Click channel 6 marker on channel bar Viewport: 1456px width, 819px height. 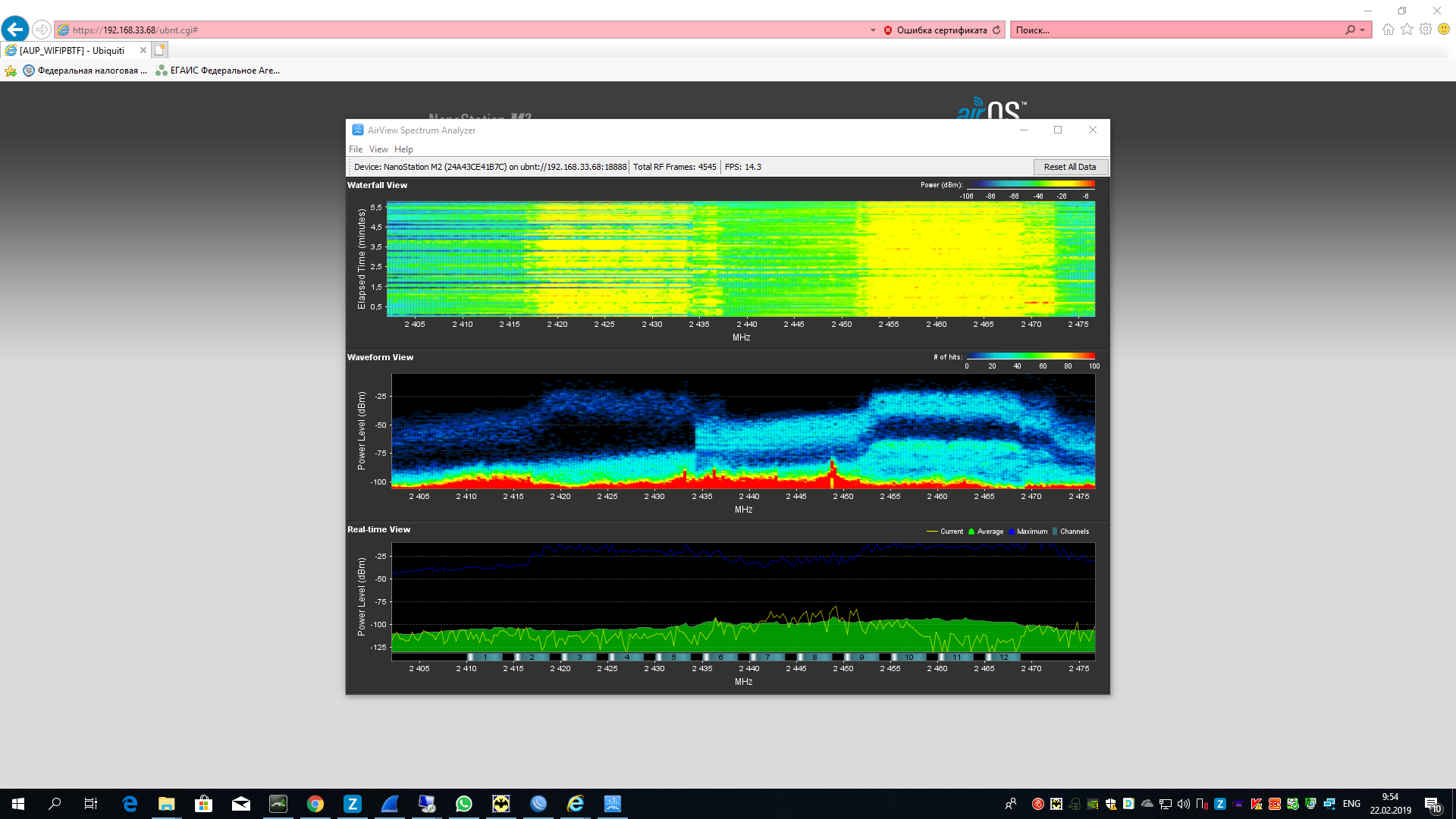pyautogui.click(x=720, y=657)
